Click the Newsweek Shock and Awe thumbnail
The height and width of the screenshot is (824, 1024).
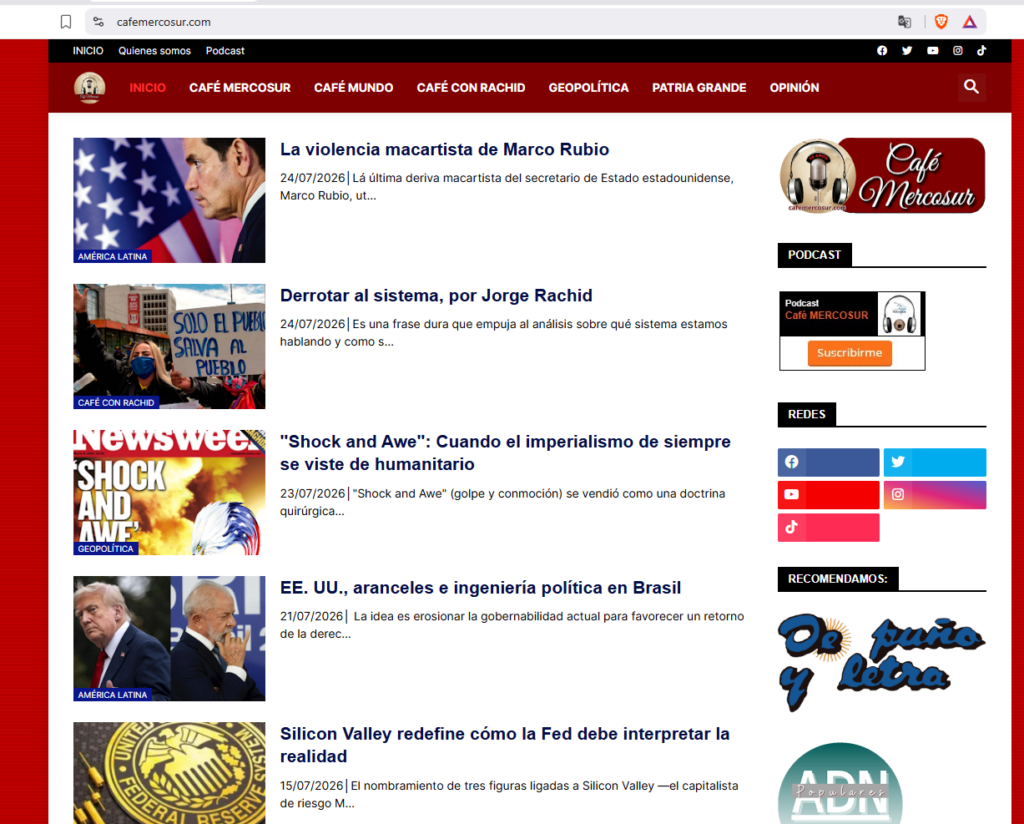coord(169,492)
